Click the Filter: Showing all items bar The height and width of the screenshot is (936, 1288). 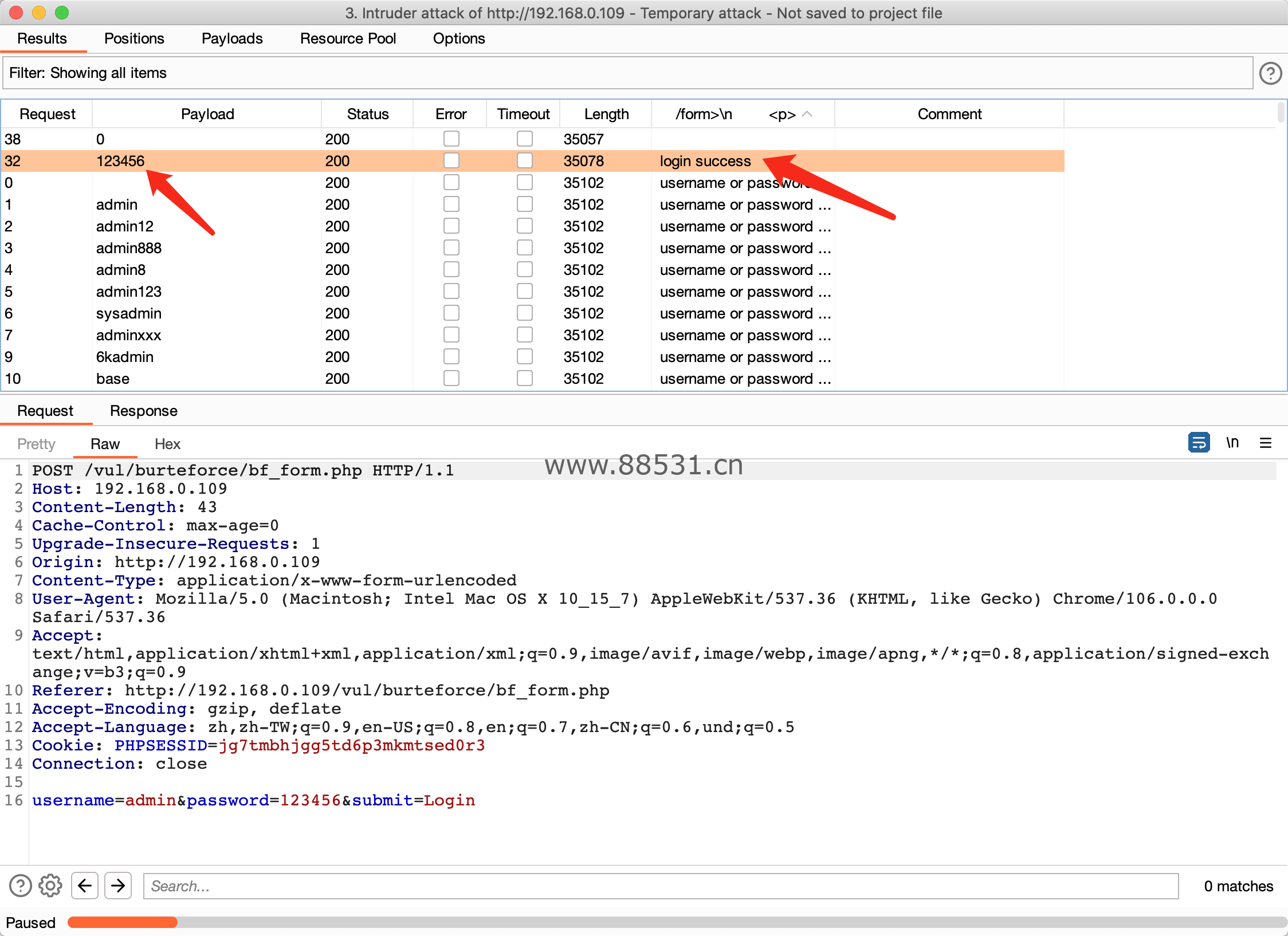pos(627,73)
